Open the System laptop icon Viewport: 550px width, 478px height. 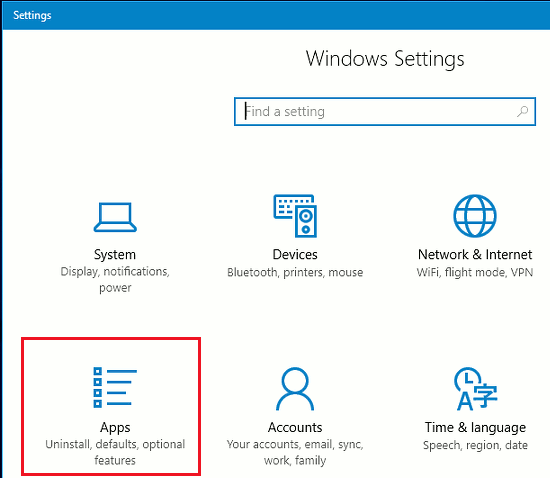tap(115, 217)
